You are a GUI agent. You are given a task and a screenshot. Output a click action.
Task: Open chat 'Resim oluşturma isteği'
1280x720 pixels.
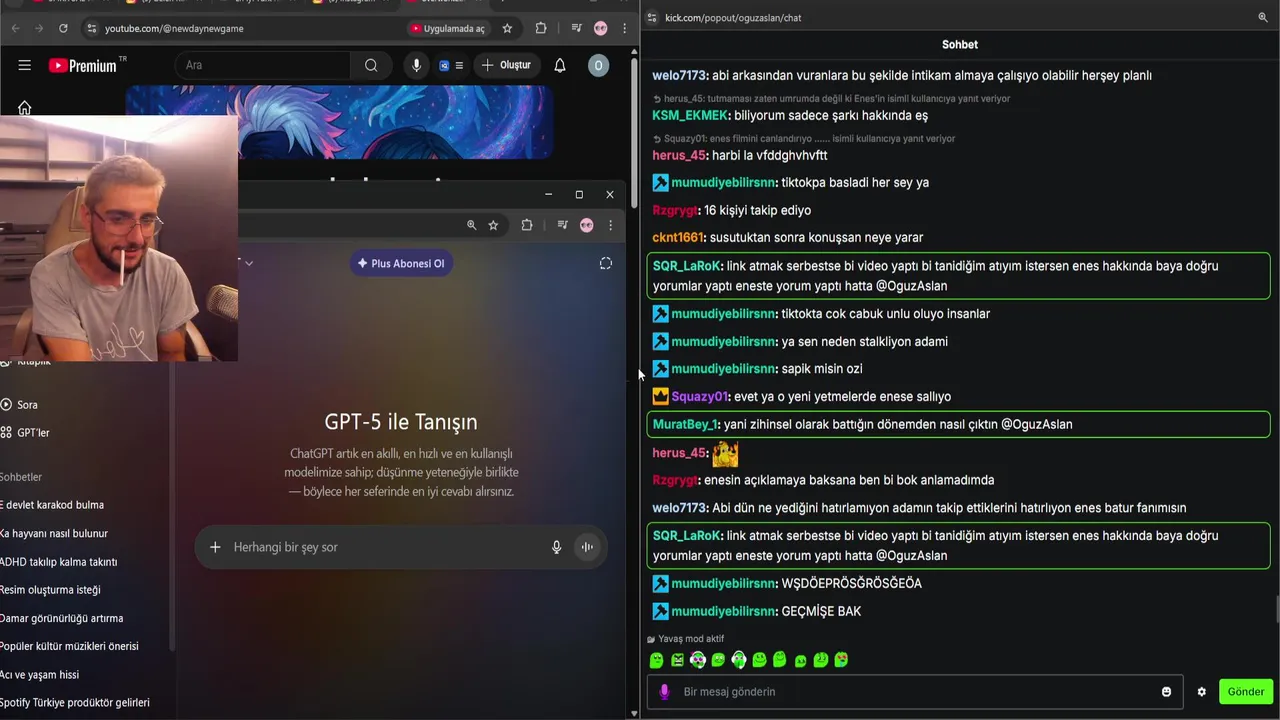coord(50,590)
